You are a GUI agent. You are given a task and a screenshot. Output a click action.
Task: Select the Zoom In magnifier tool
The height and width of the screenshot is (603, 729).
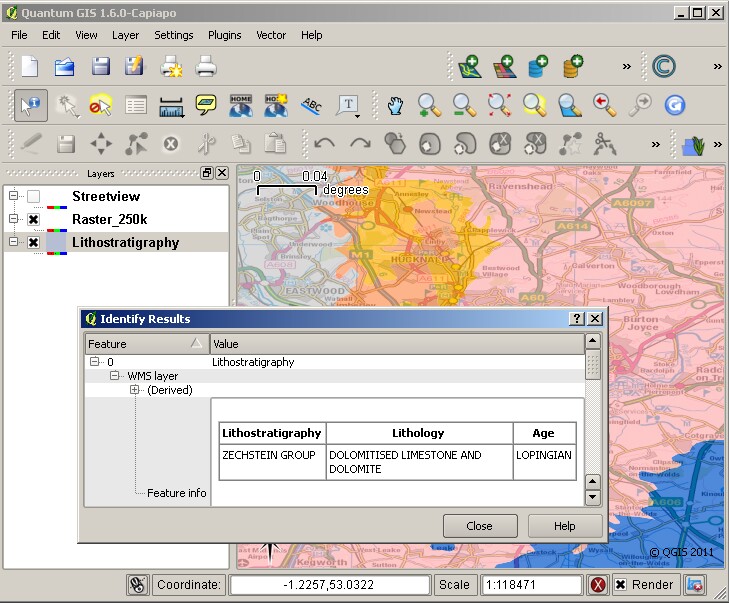pos(429,106)
